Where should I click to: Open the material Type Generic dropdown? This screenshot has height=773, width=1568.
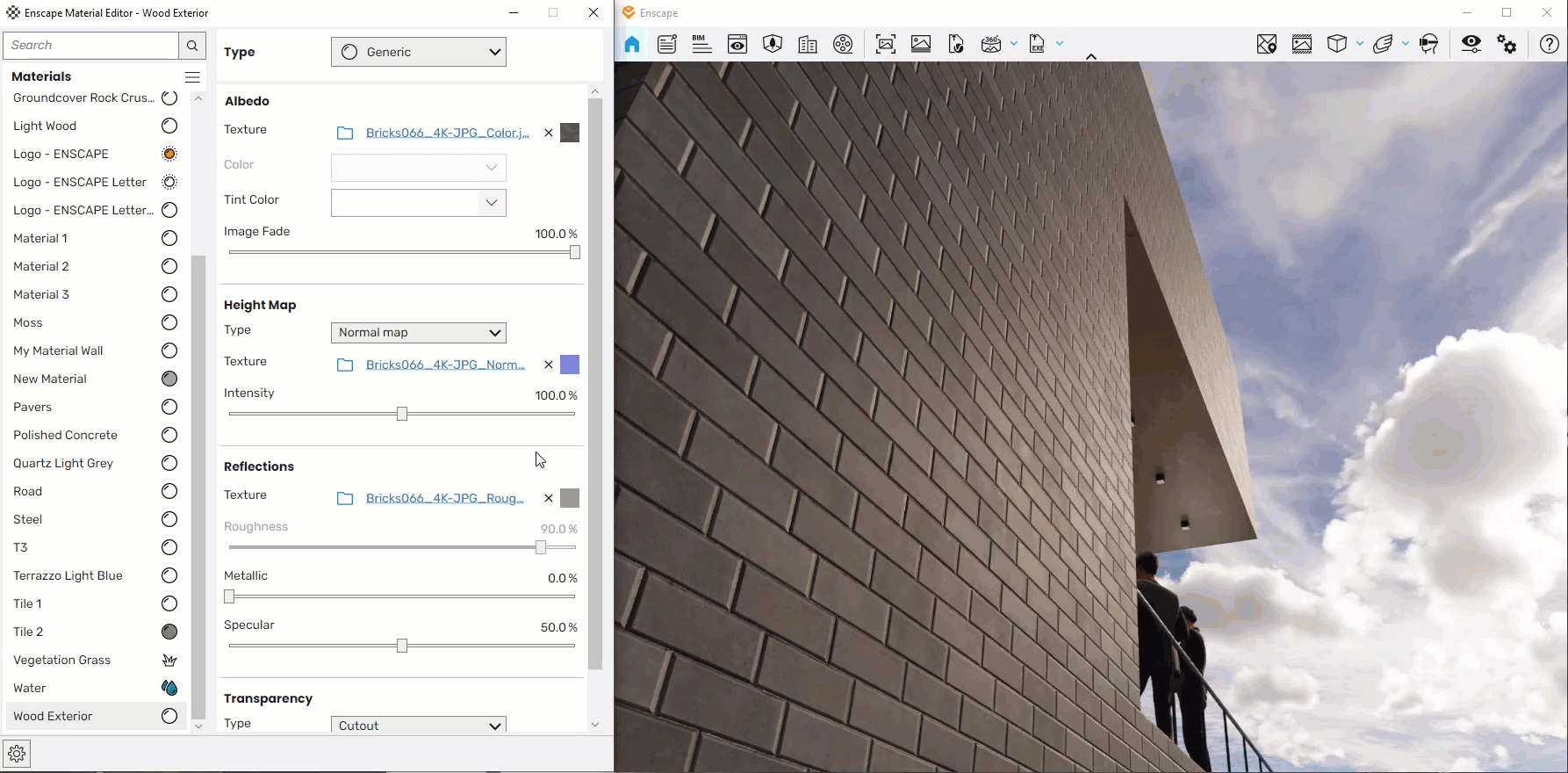click(419, 52)
